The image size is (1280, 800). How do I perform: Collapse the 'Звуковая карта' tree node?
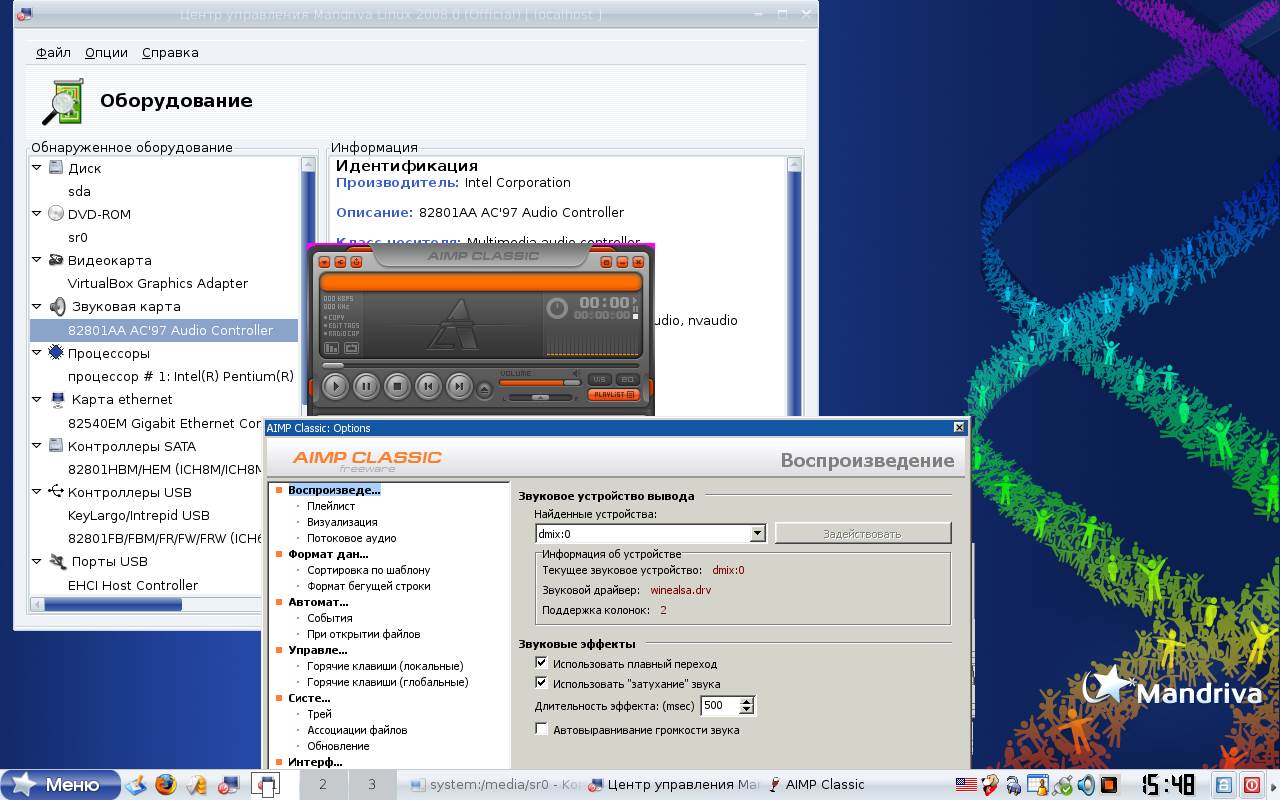[37, 306]
